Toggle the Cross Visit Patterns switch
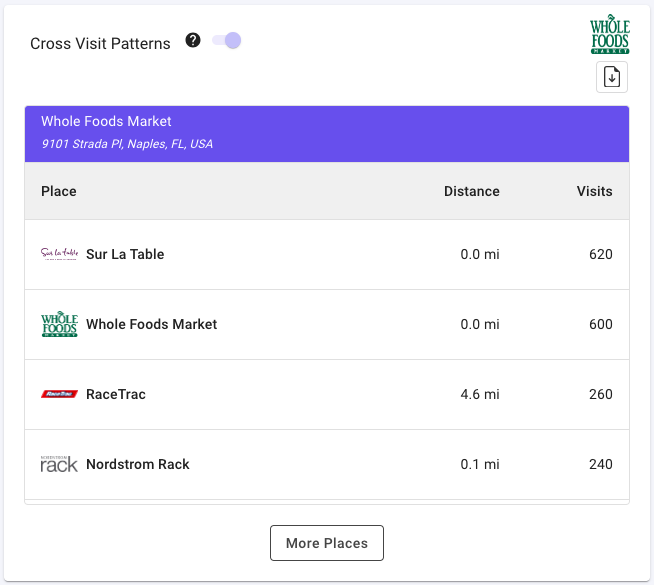This screenshot has height=585, width=654. click(x=227, y=41)
